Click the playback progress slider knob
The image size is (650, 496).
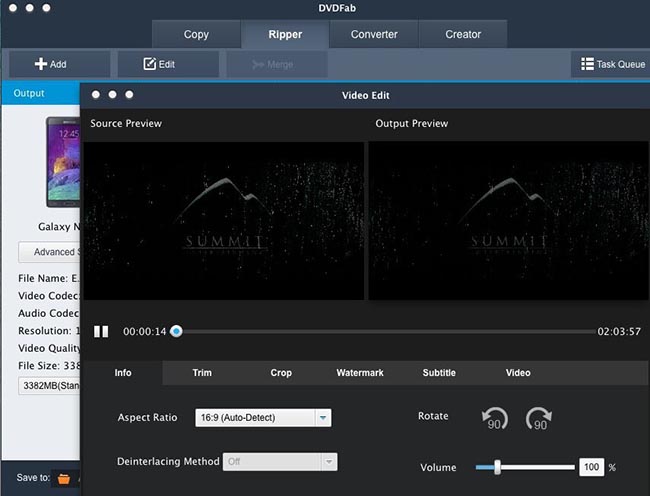click(176, 331)
